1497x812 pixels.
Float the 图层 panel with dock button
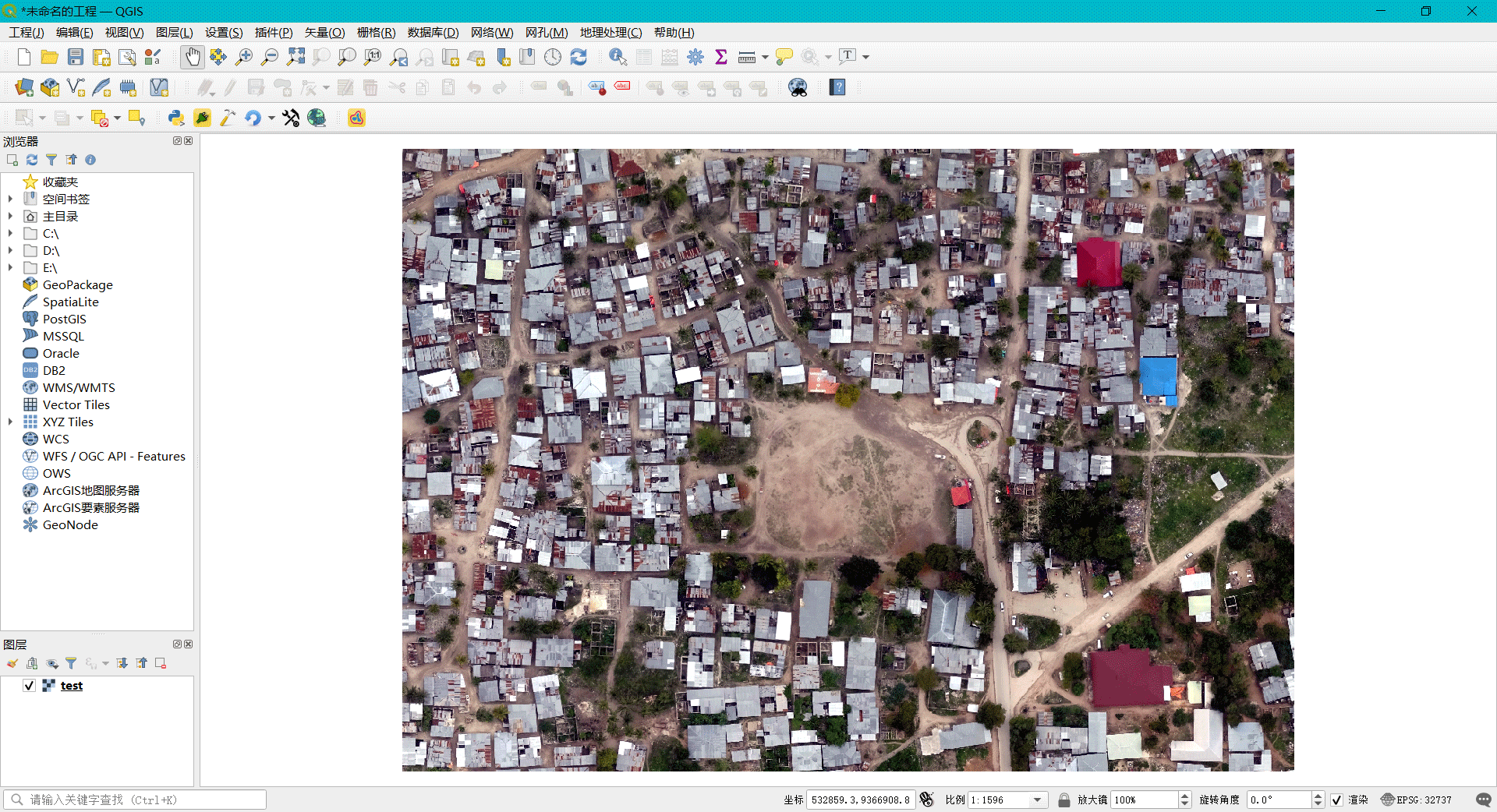pos(177,644)
